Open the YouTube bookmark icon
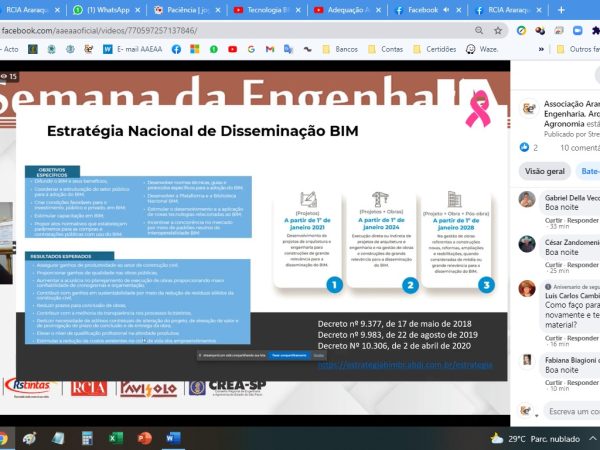The height and width of the screenshot is (450, 600). 232,49
